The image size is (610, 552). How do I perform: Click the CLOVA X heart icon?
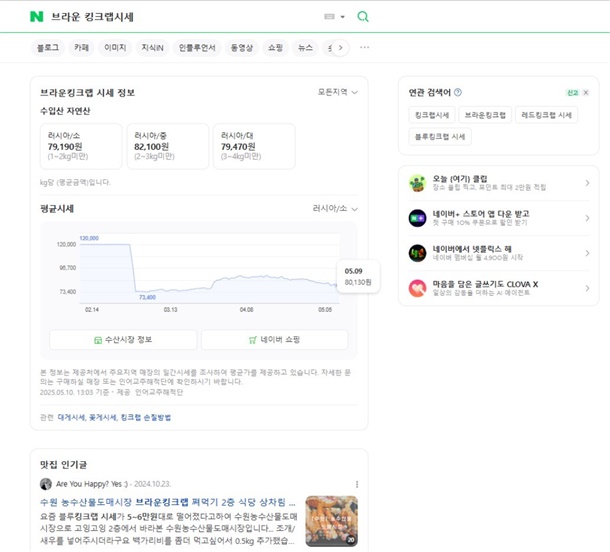point(417,288)
